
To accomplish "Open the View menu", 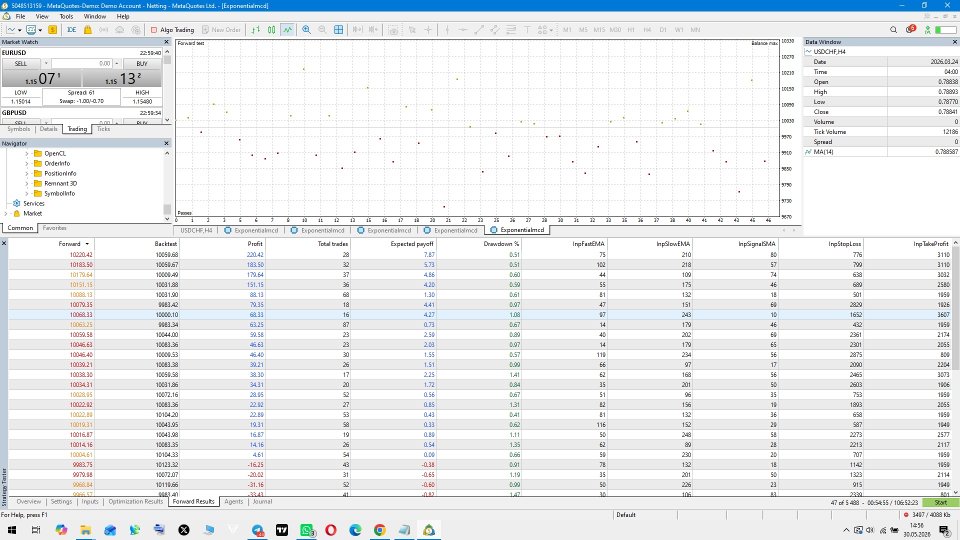I will pyautogui.click(x=42, y=17).
